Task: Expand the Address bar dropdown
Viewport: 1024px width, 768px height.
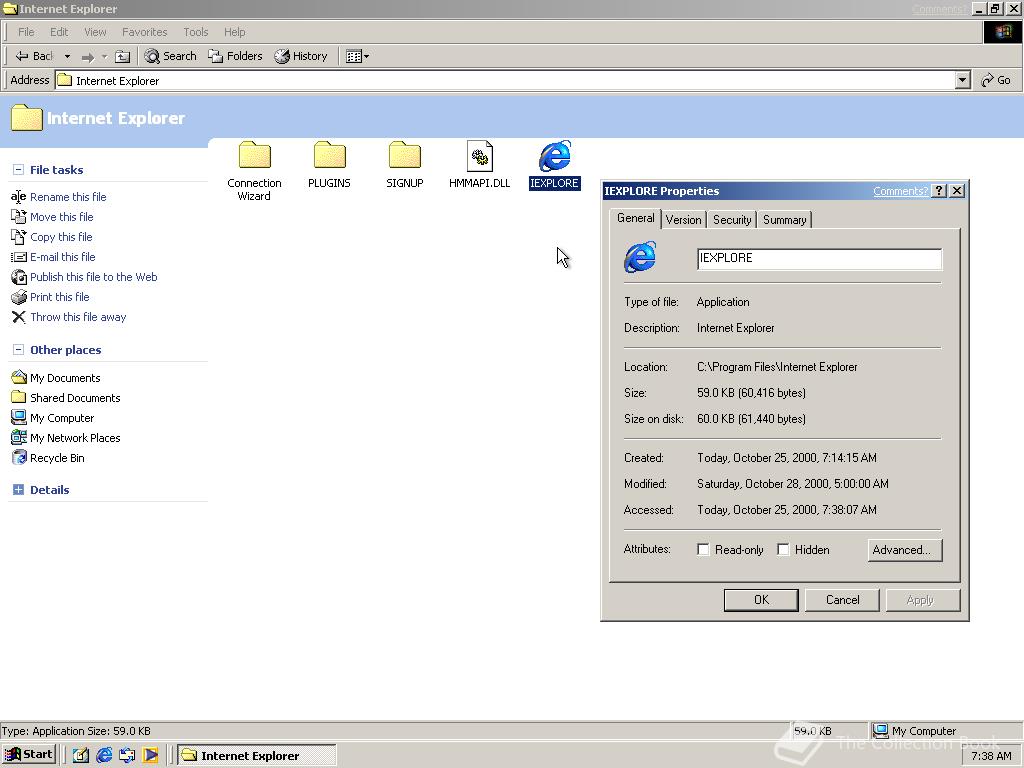Action: point(962,80)
